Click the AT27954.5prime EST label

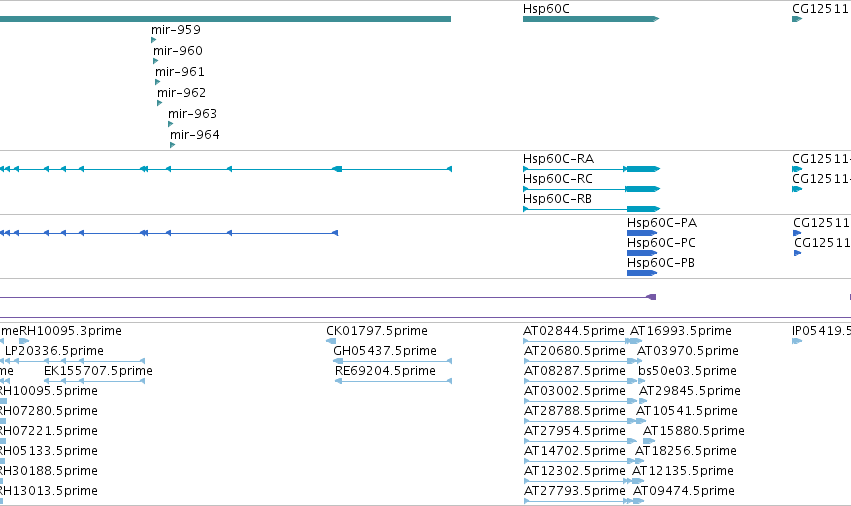pyautogui.click(x=575, y=431)
